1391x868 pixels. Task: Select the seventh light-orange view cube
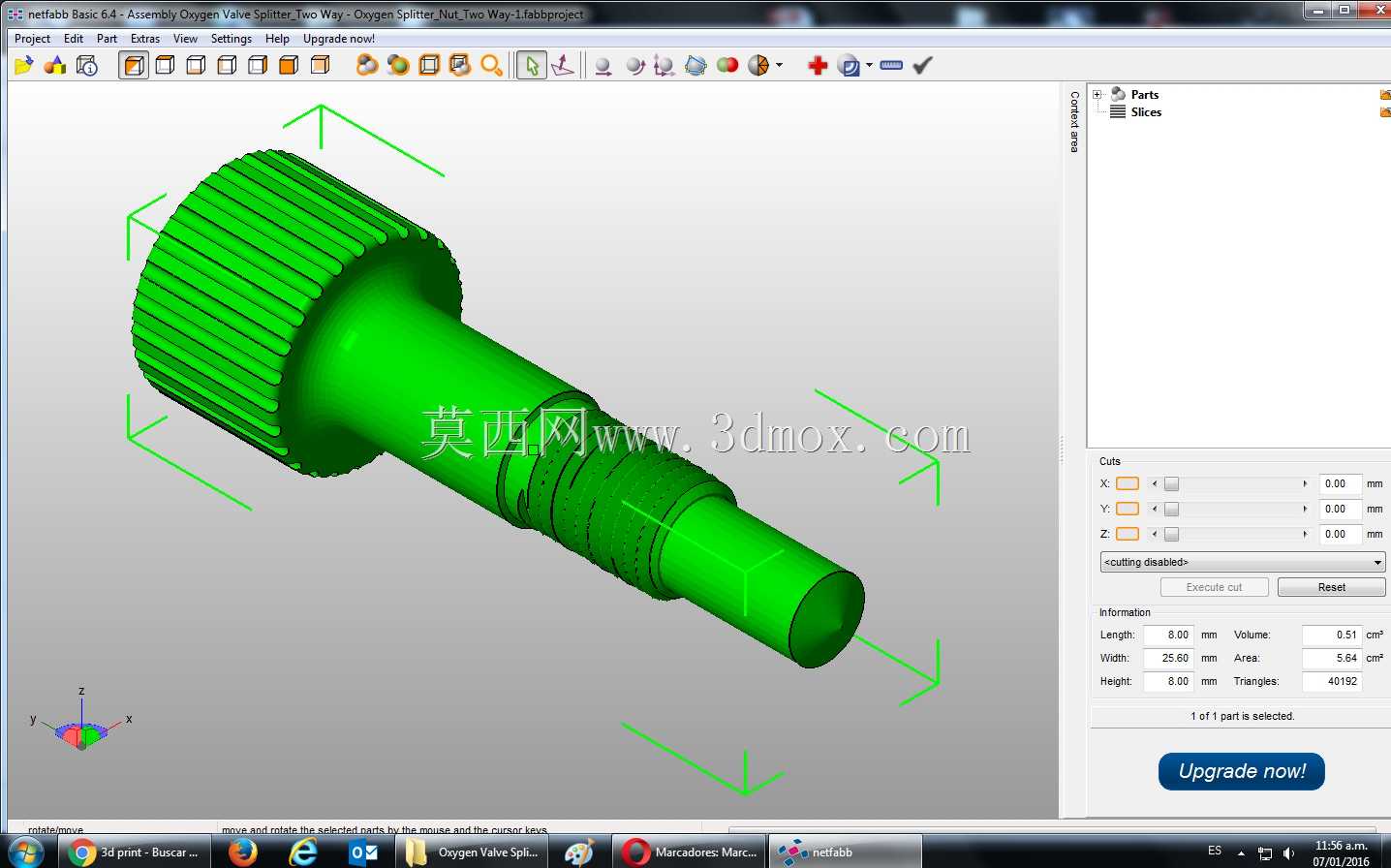point(320,66)
